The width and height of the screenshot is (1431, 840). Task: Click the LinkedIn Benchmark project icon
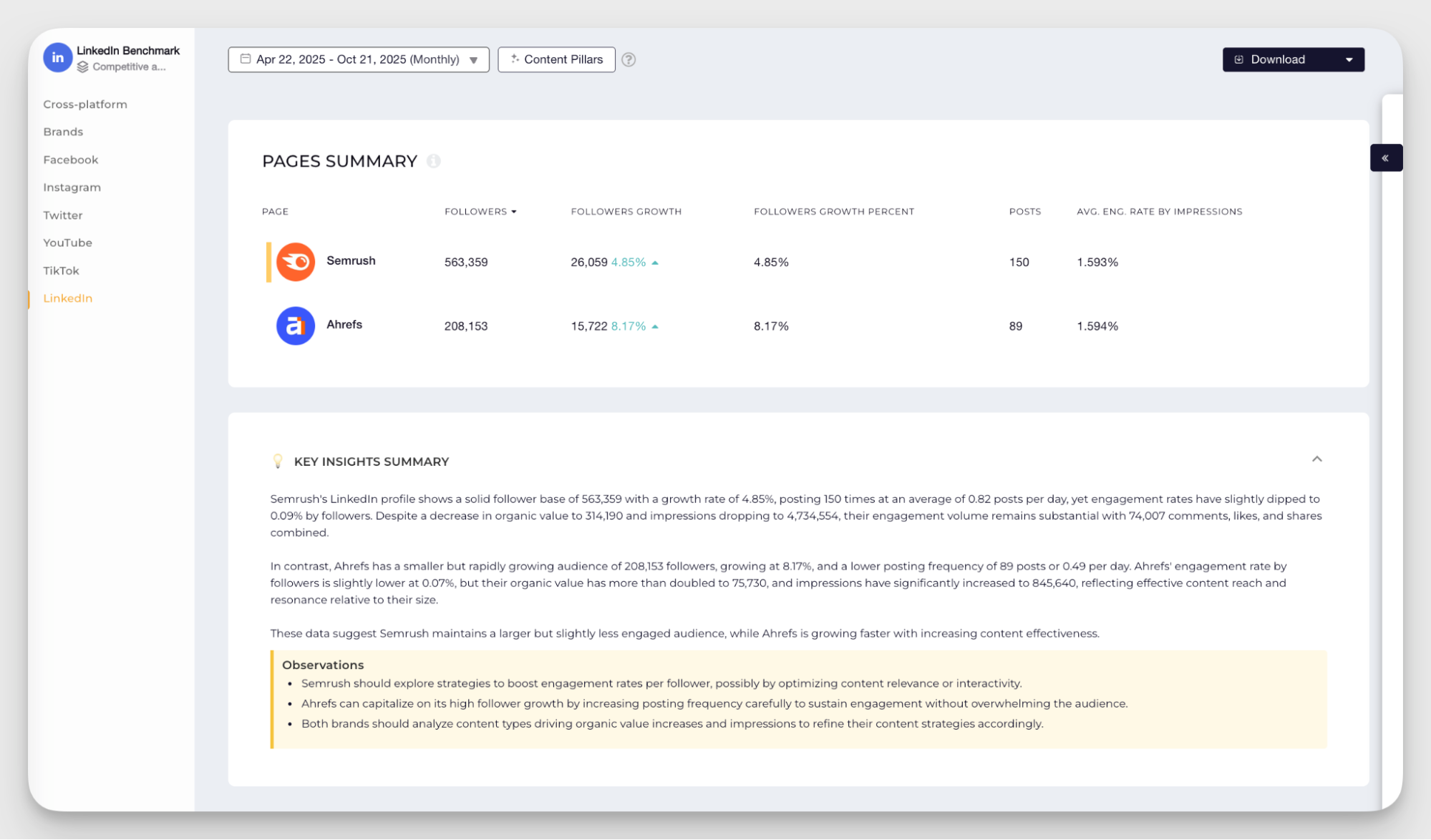58,58
